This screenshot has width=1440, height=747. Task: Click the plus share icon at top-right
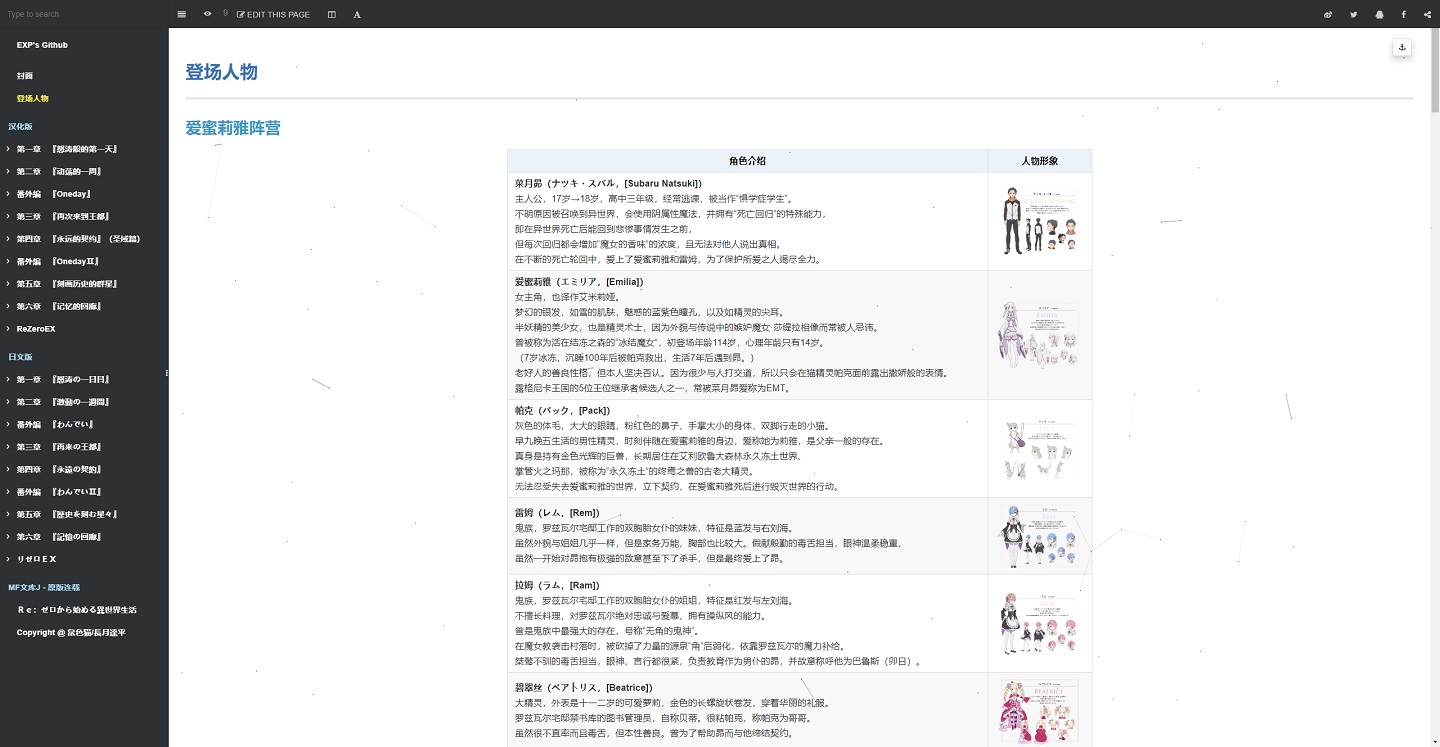[1427, 14]
